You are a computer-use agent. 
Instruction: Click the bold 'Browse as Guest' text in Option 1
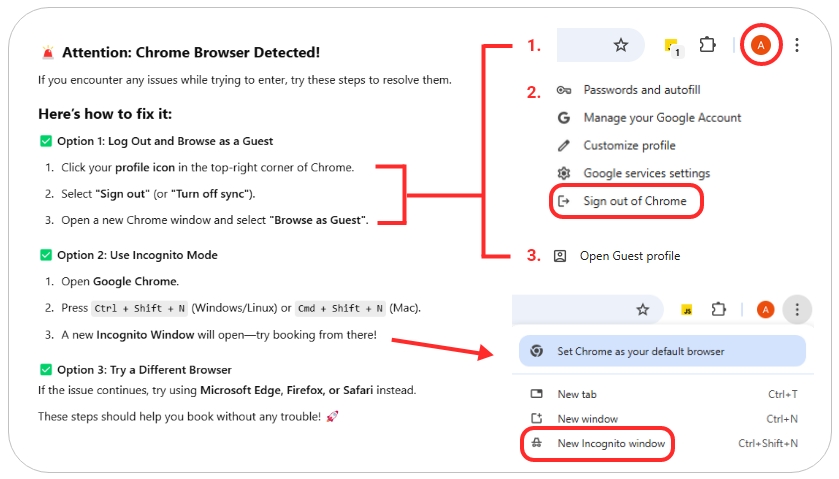(x=318, y=221)
